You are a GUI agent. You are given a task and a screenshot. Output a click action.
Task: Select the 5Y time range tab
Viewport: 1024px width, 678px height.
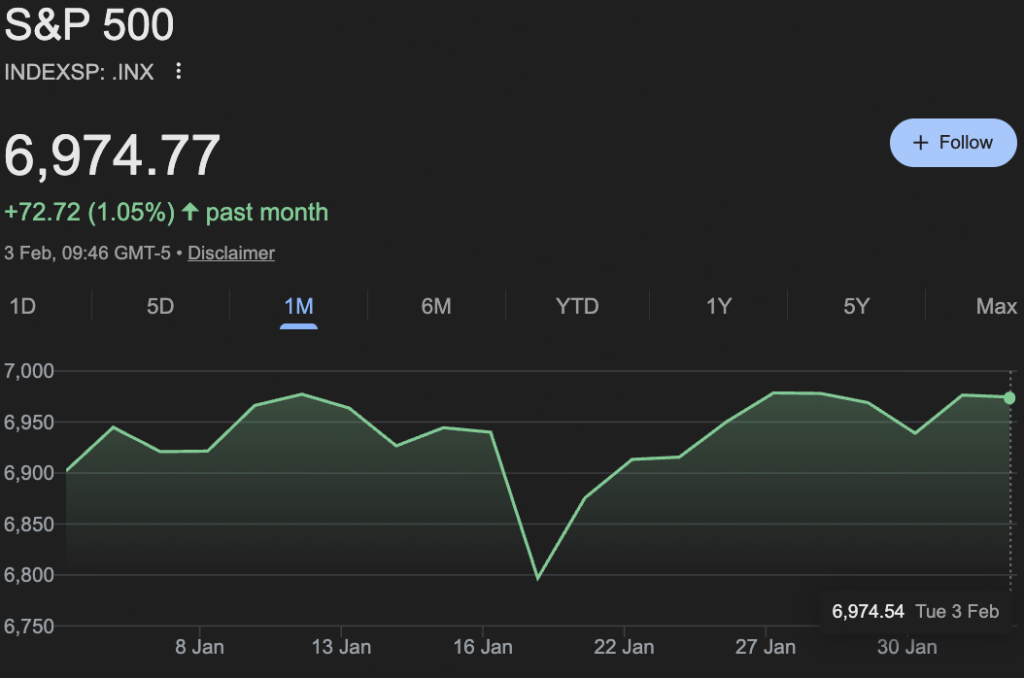856,306
